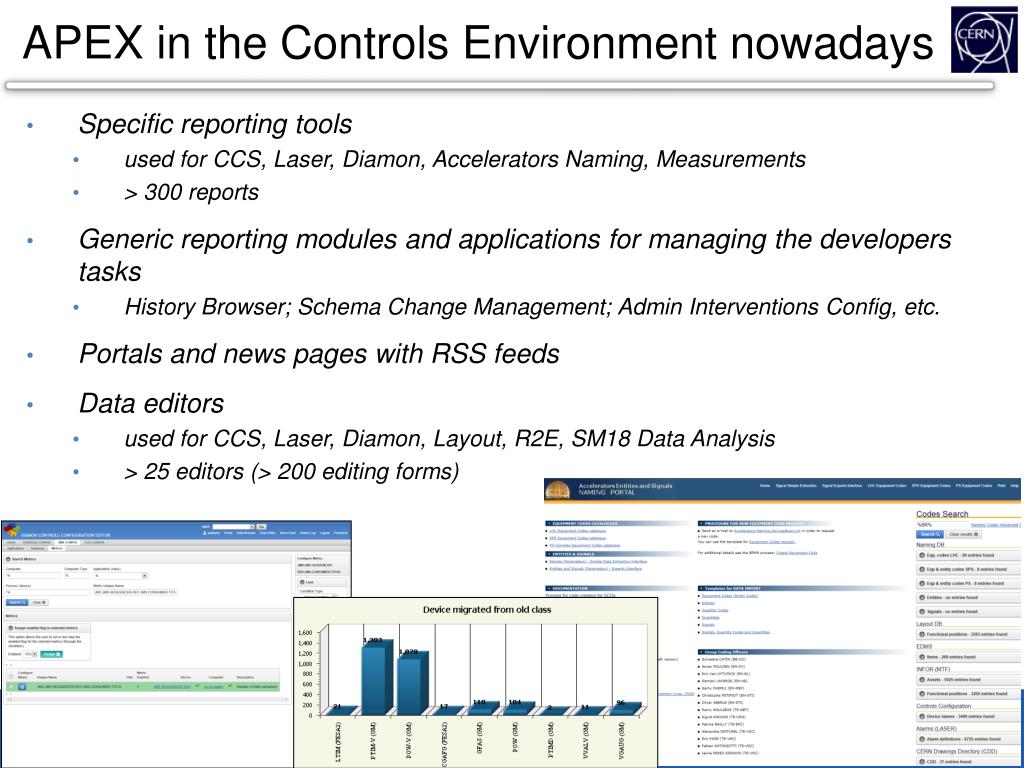
Task: Expand Eqp. codes LHC results
Action: (921, 555)
